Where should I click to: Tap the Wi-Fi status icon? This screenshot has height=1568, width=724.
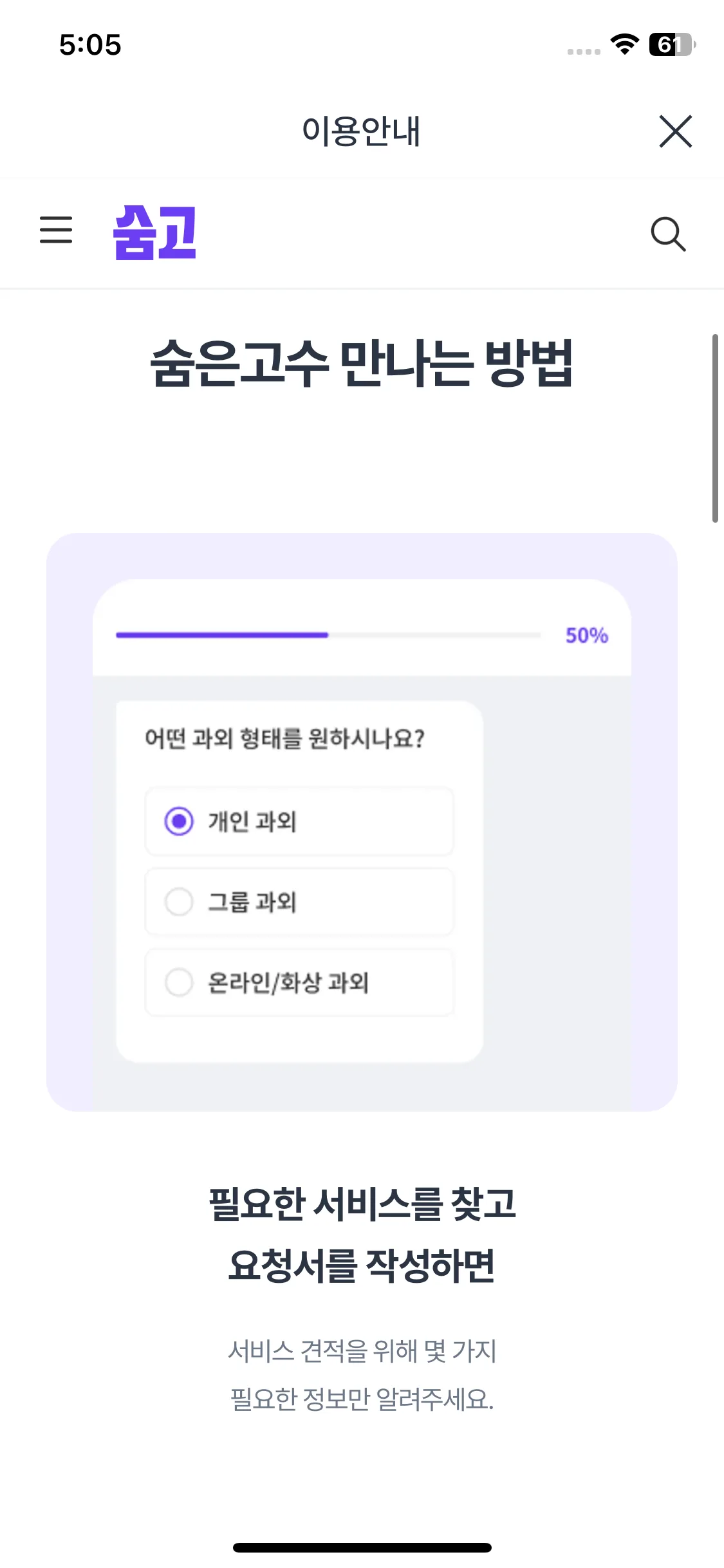[x=624, y=44]
